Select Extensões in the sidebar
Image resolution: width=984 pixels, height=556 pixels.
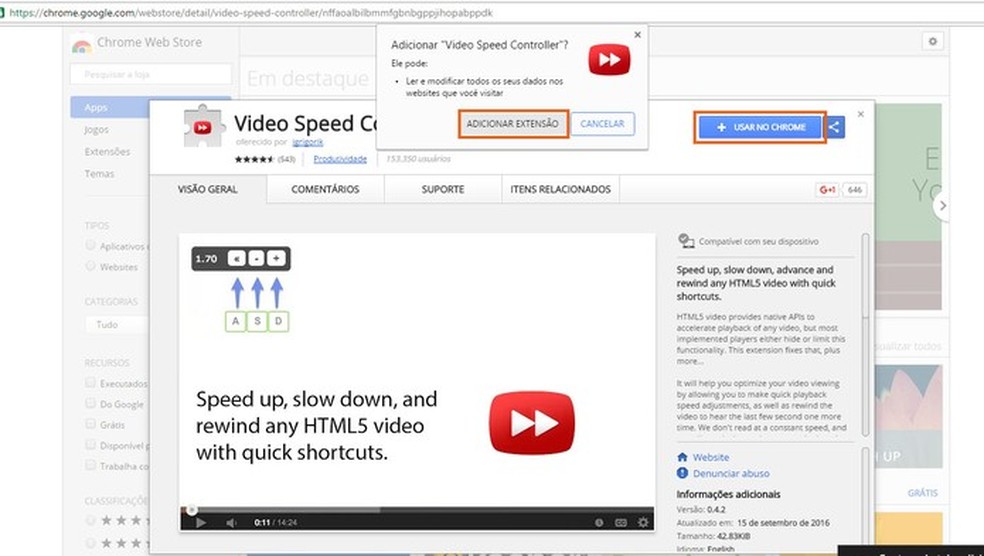click(x=107, y=152)
